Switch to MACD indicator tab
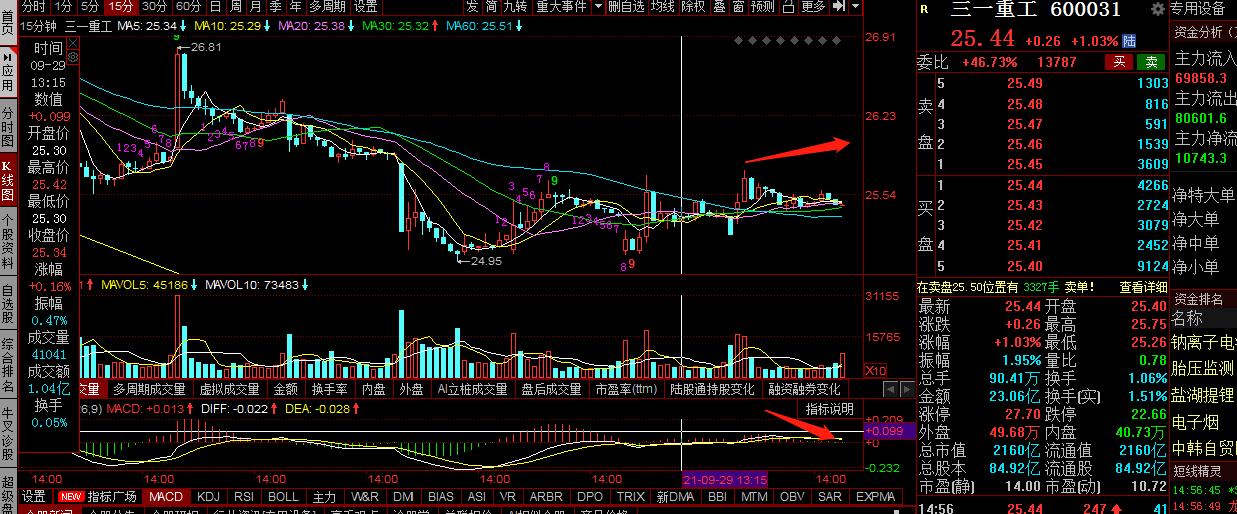 click(166, 497)
